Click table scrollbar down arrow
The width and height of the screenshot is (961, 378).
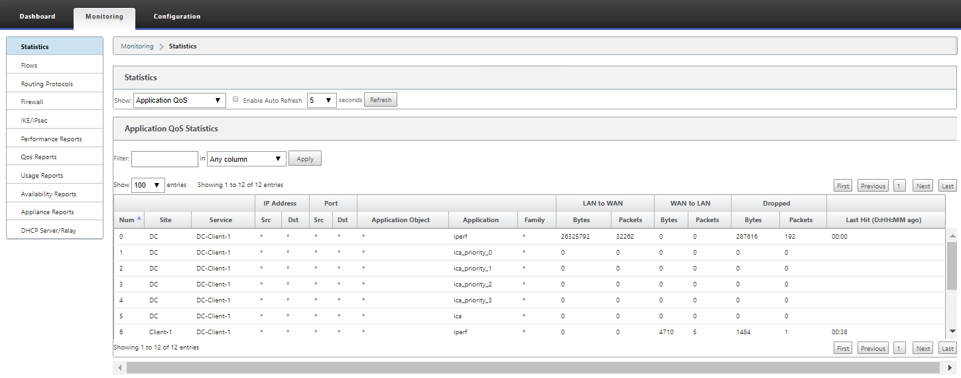coord(952,331)
